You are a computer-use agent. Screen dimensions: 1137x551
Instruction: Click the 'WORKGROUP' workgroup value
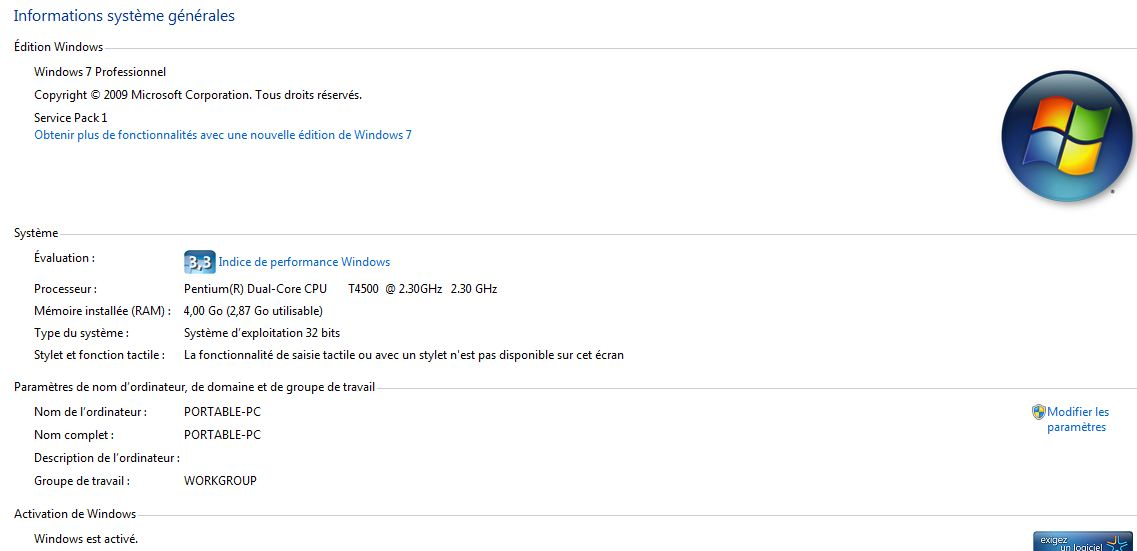click(x=220, y=481)
